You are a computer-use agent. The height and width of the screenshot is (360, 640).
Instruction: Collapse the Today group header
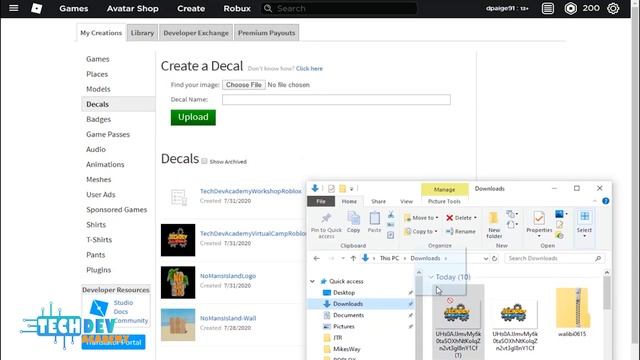431,277
